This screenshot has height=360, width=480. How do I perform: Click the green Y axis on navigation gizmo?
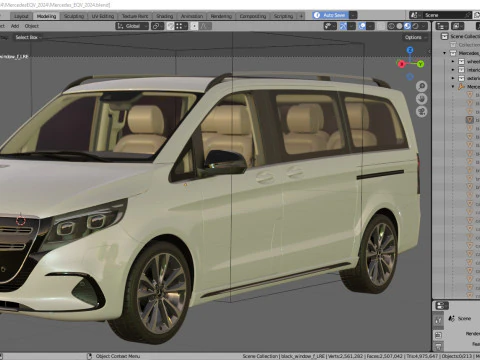[x=420, y=63]
